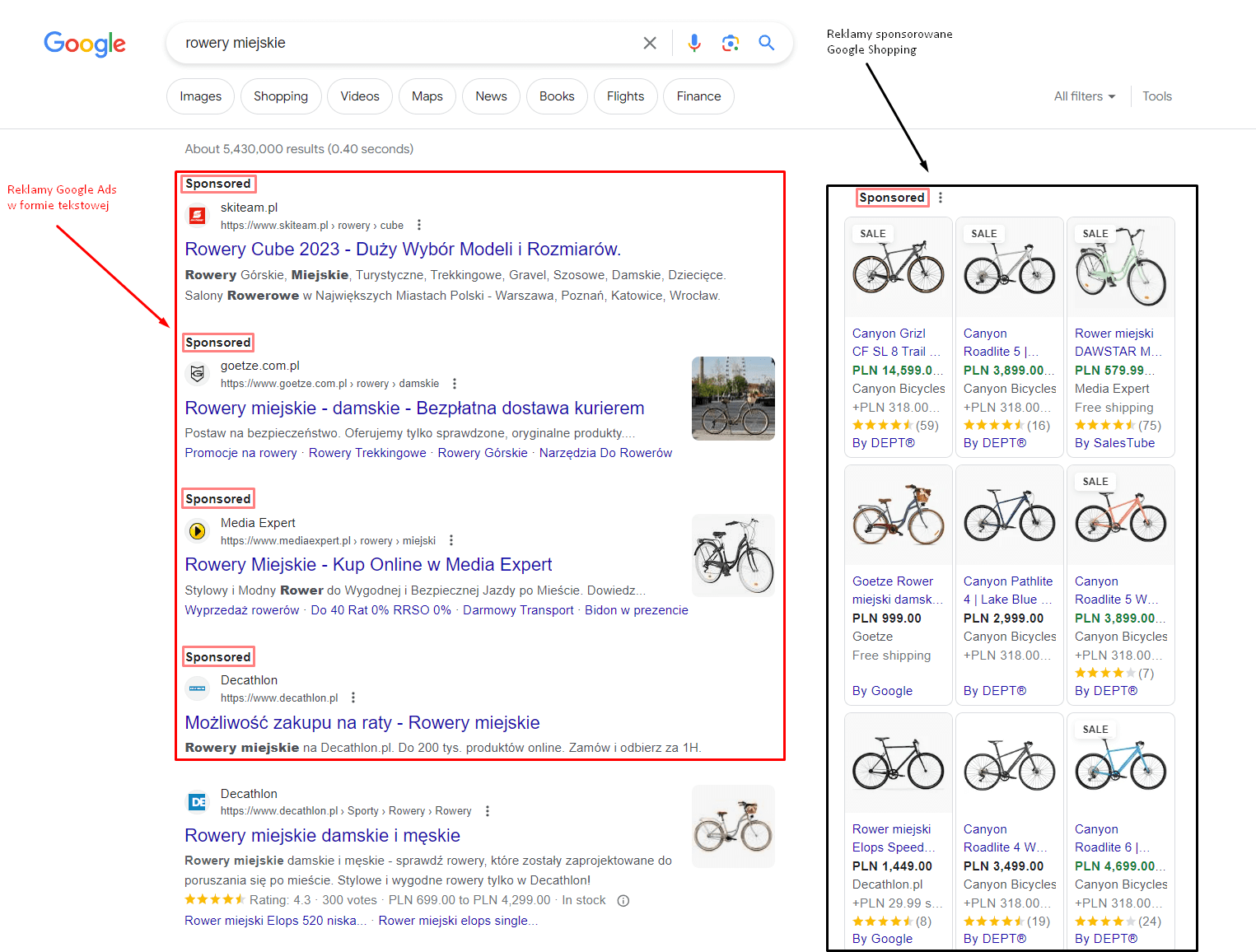
Task: Click the blue magnifier search icon
Action: point(767,43)
